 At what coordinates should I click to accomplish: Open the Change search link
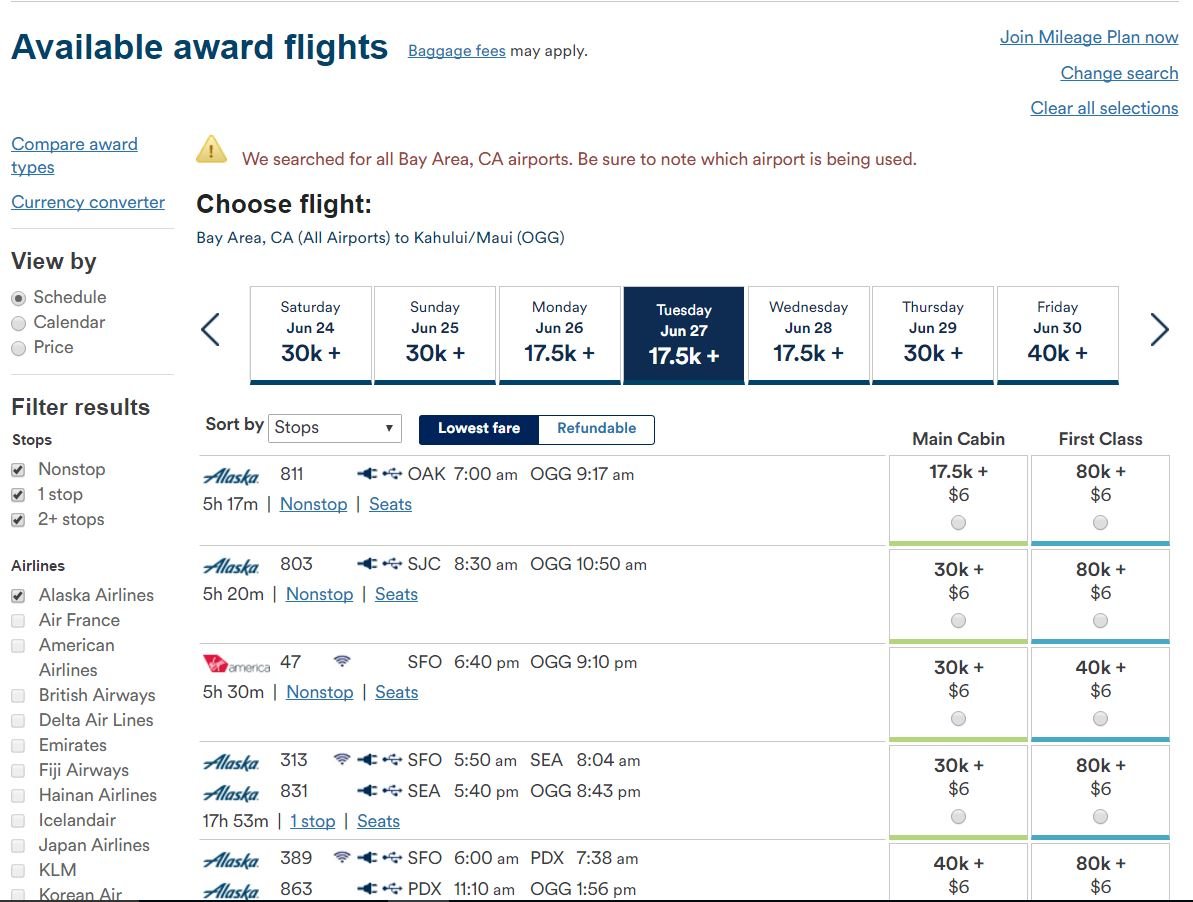point(1119,73)
